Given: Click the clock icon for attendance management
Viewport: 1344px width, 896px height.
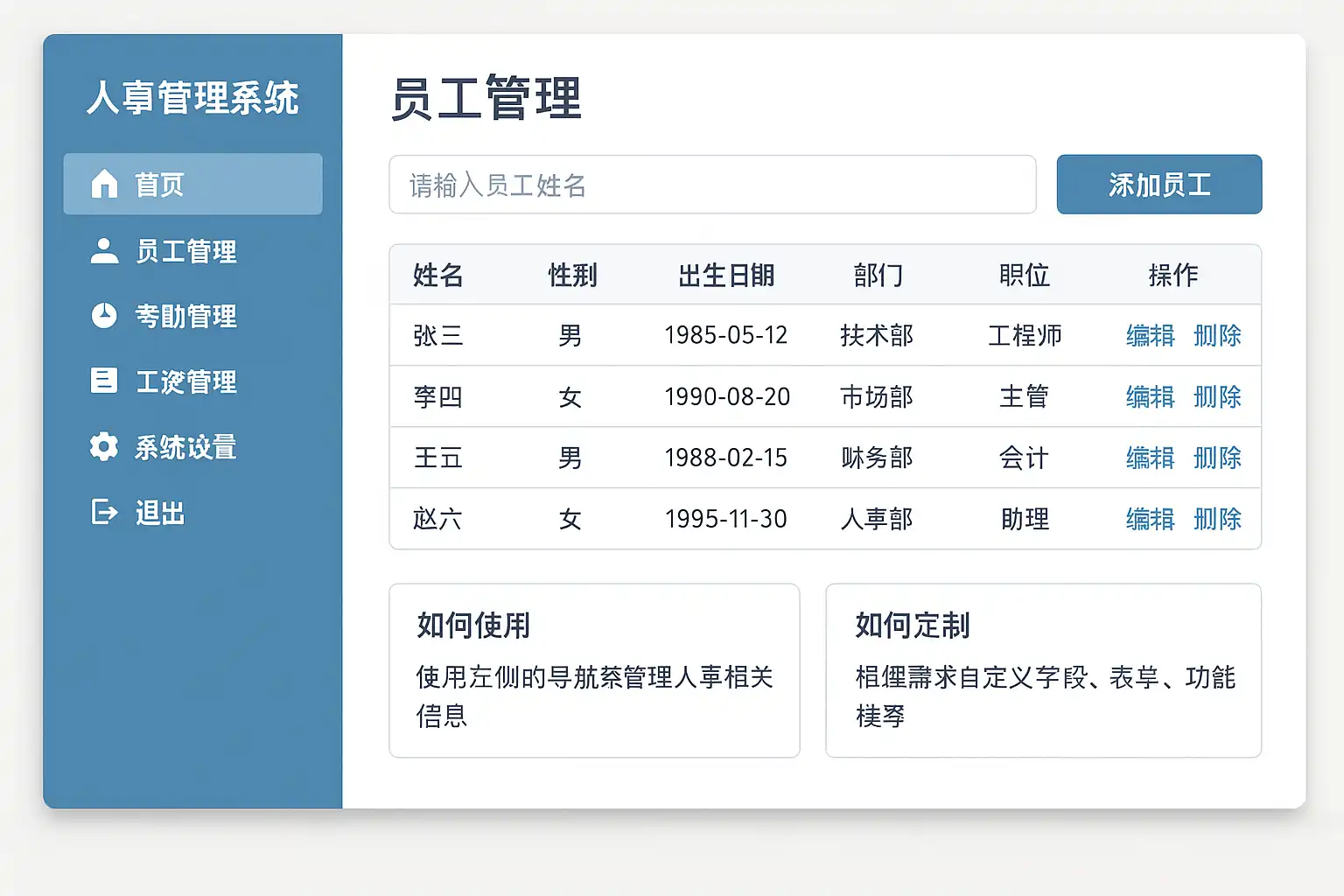Looking at the screenshot, I should [104, 316].
